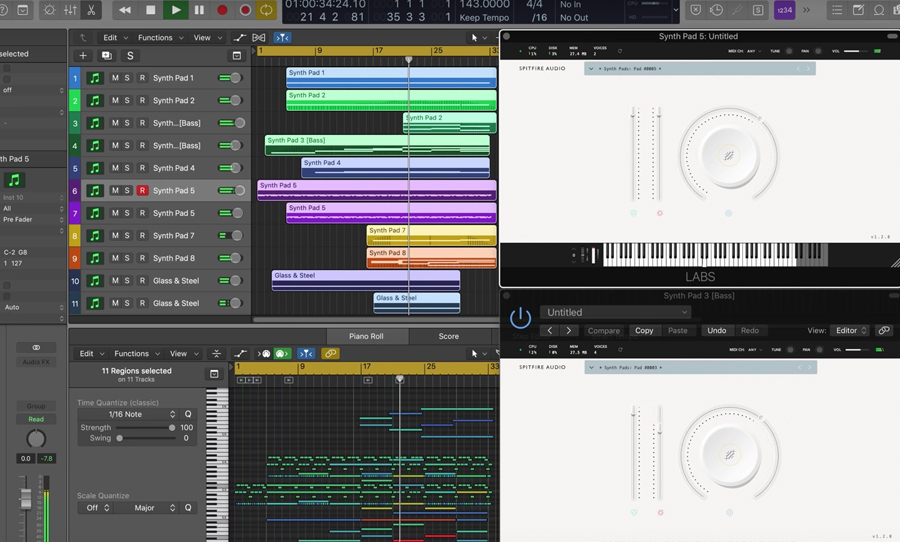
Task: Switch to the Score tab
Action: [x=448, y=336]
